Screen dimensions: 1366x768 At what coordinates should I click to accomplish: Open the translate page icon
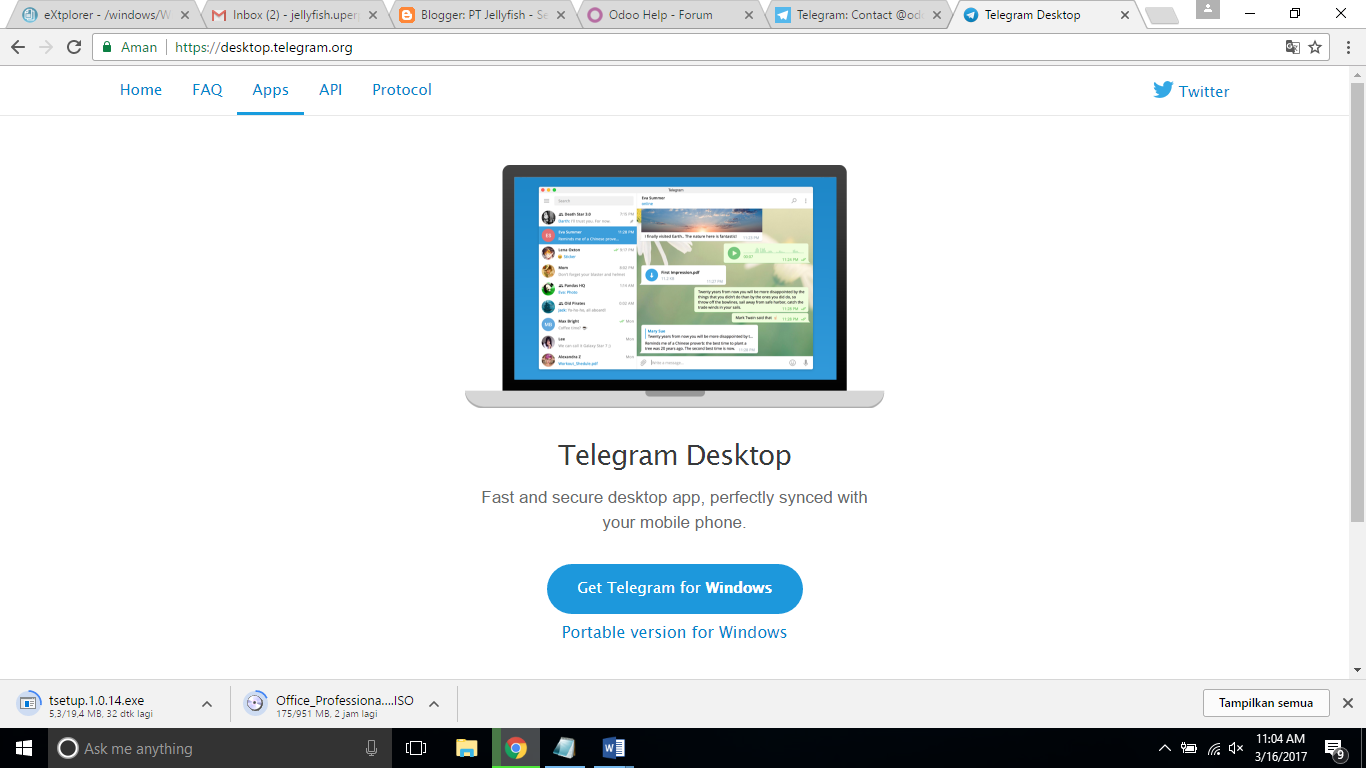coord(1293,47)
